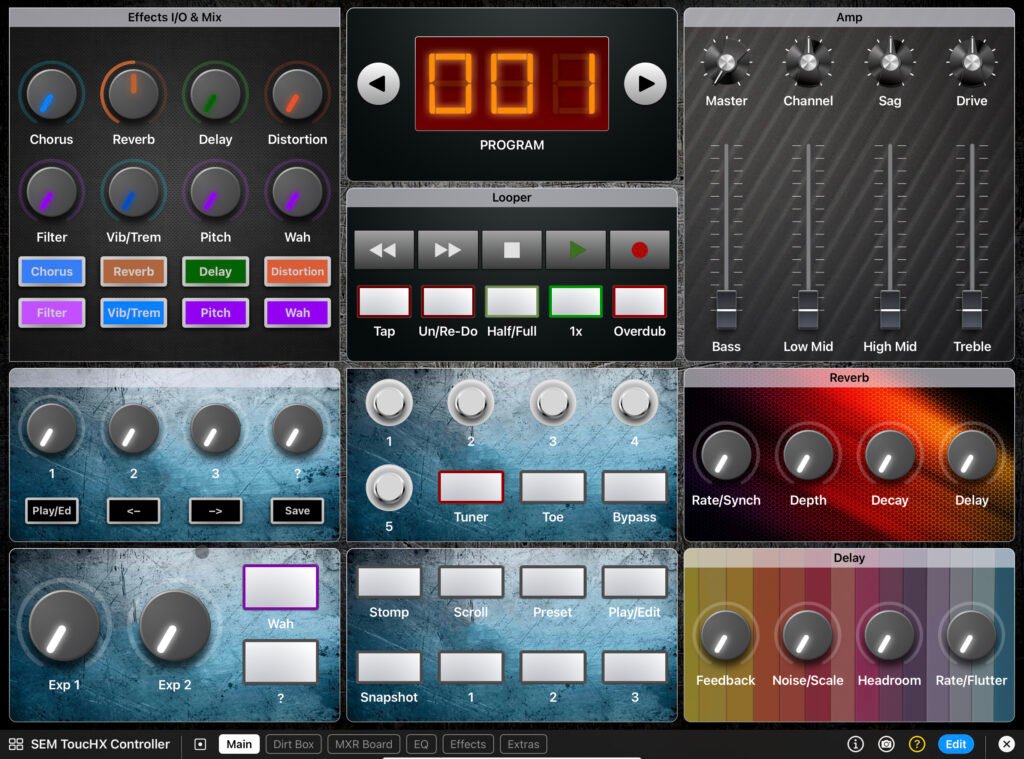The image size is (1024, 759).
Task: Click the Sag amp knob
Action: point(889,63)
